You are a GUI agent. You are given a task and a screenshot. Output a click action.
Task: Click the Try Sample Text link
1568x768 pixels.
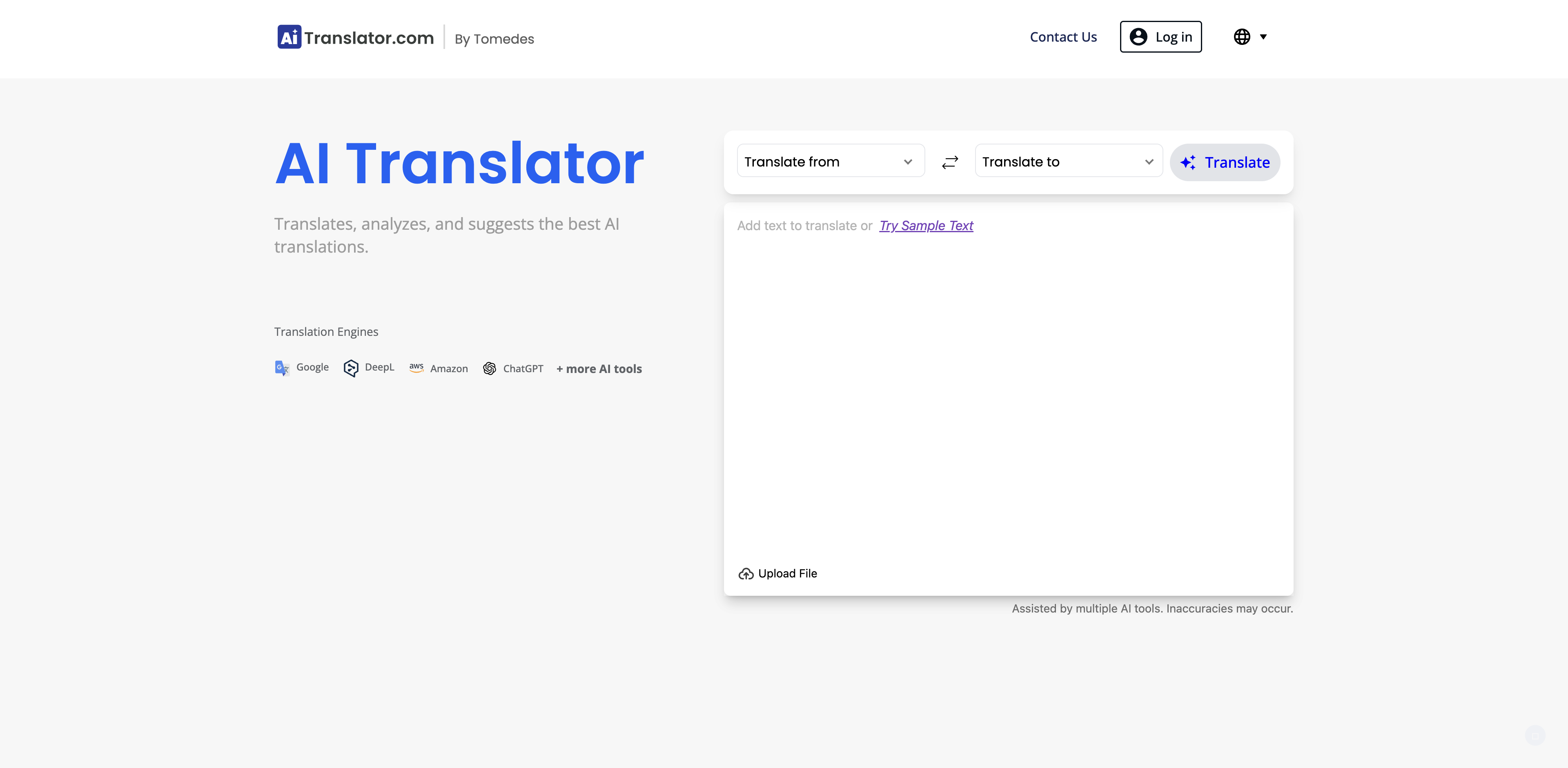(x=926, y=226)
